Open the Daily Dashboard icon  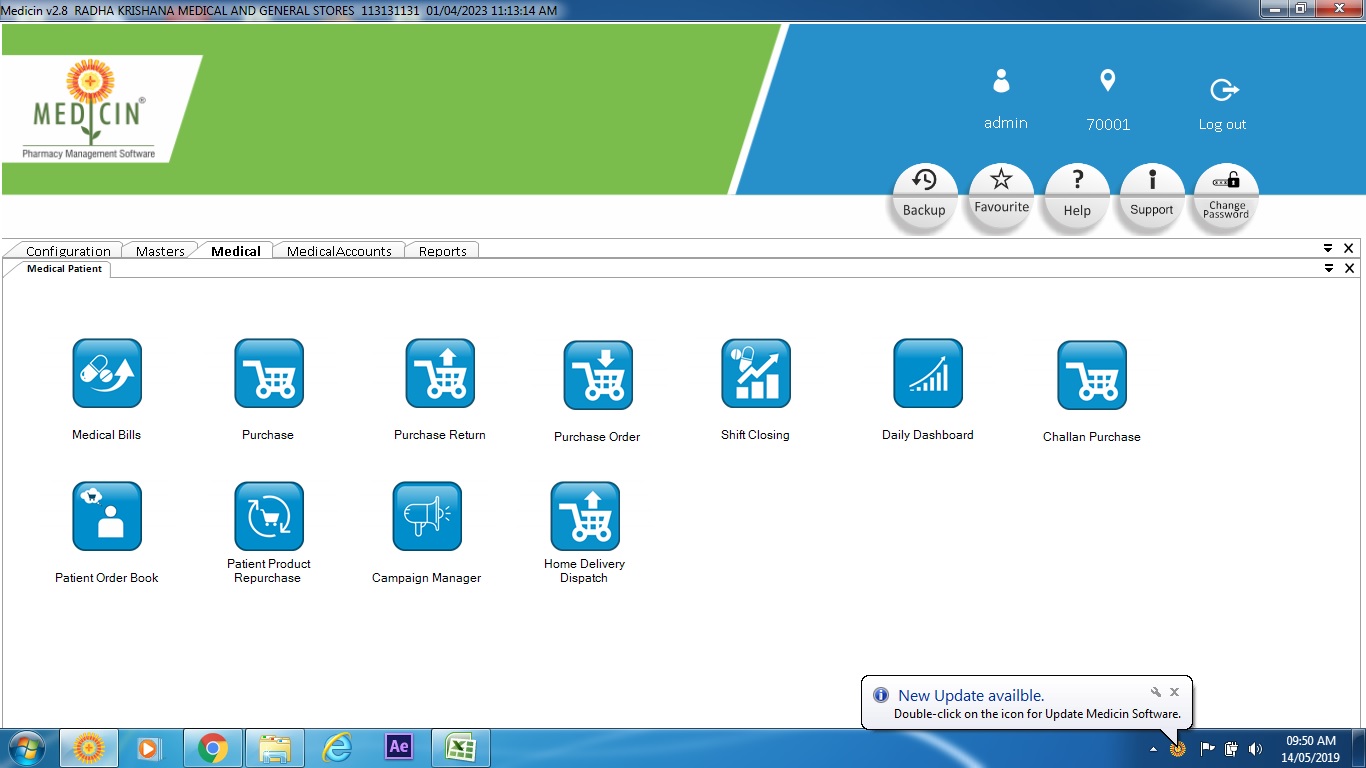(x=928, y=374)
